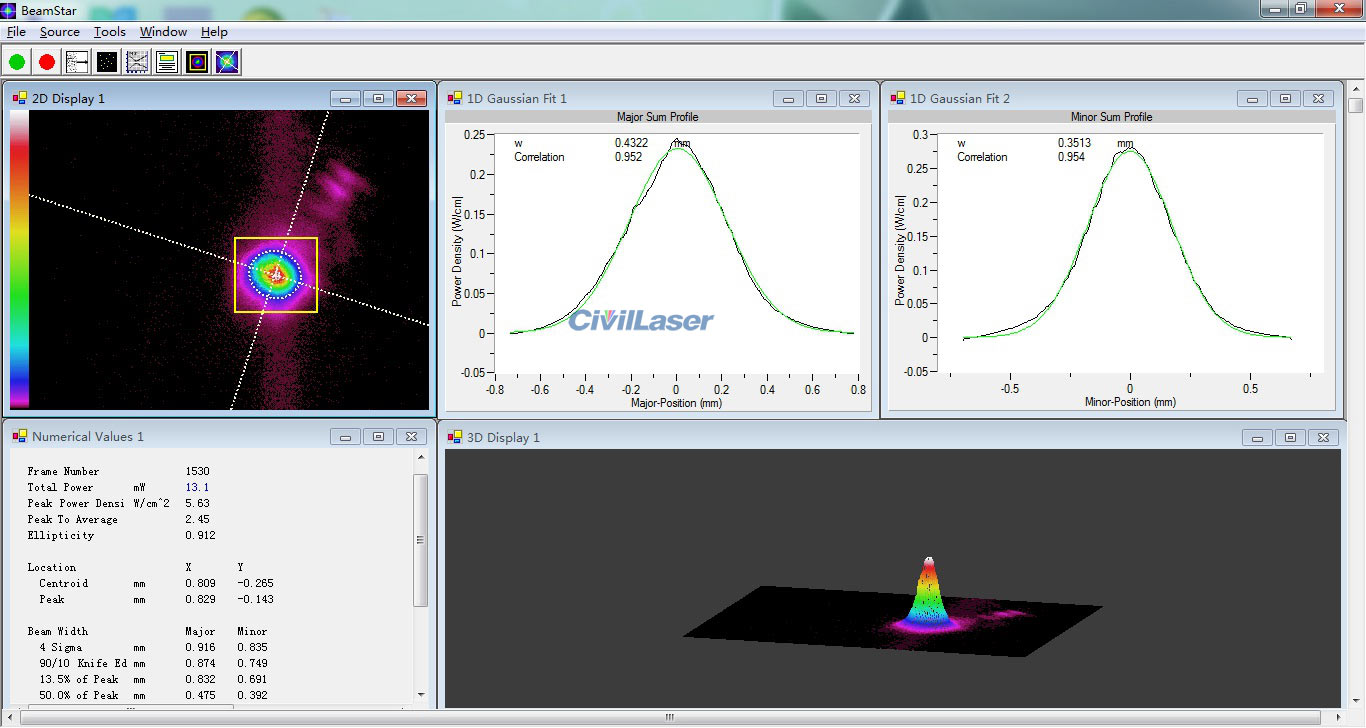Toggle restore state of 3D Display 1 window
Screen dimensions: 1366x728
(1291, 436)
